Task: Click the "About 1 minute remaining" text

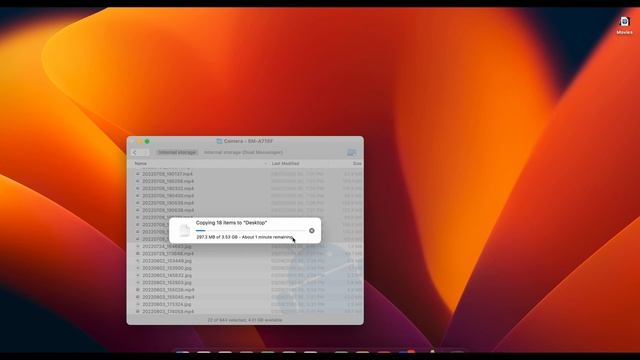Action: click(267, 237)
